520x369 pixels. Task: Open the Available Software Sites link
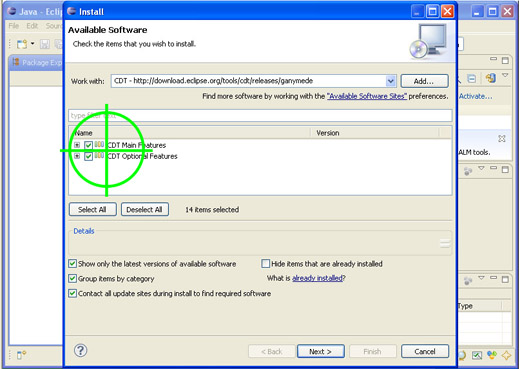click(x=367, y=96)
